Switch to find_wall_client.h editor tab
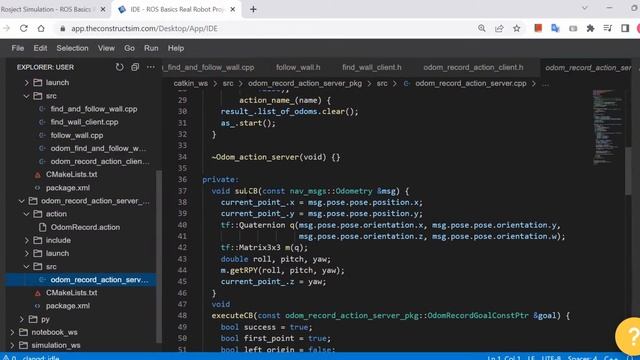The image size is (640, 360). (372, 67)
